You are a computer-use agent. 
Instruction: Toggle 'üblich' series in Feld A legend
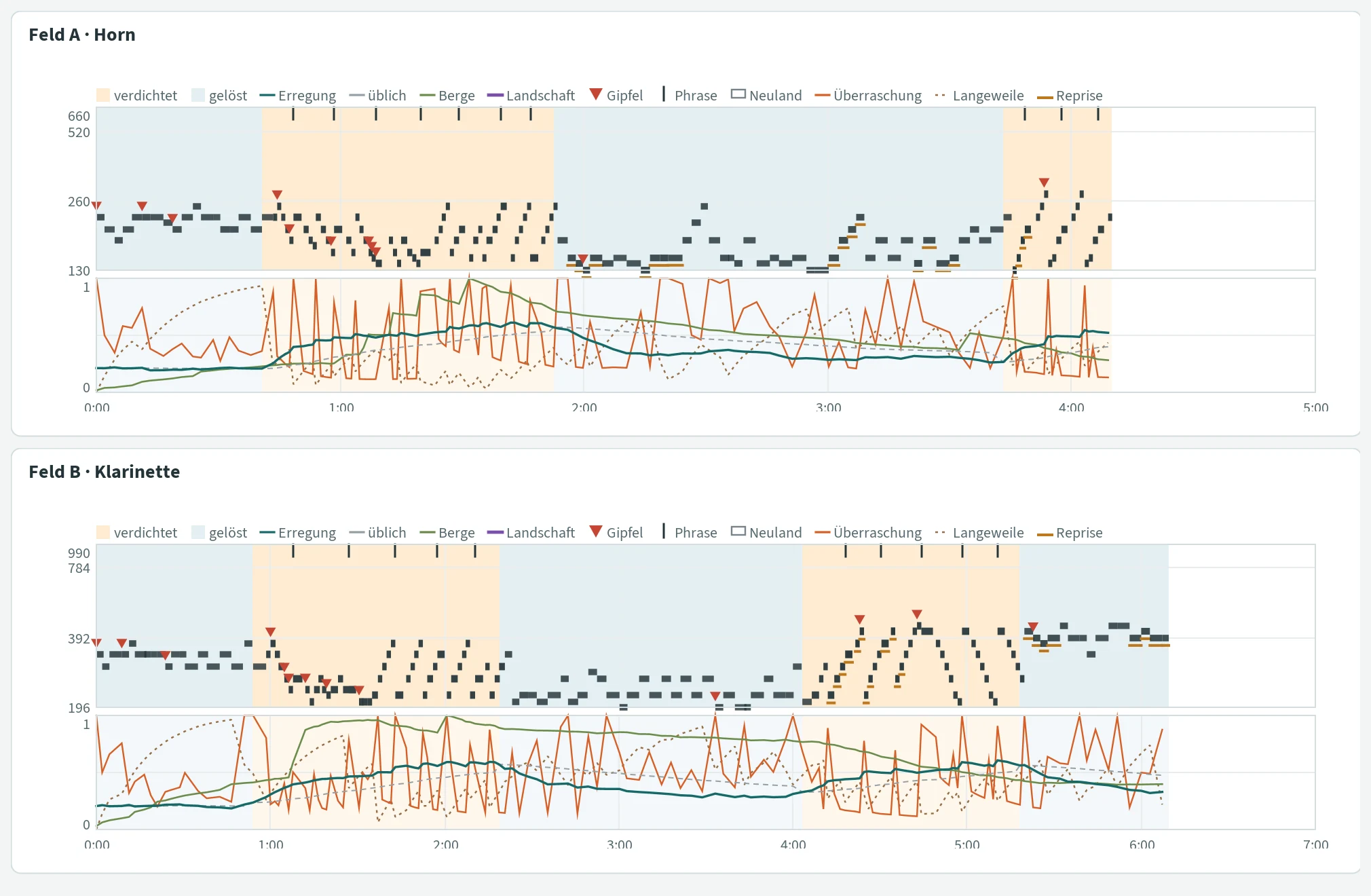pyautogui.click(x=377, y=96)
